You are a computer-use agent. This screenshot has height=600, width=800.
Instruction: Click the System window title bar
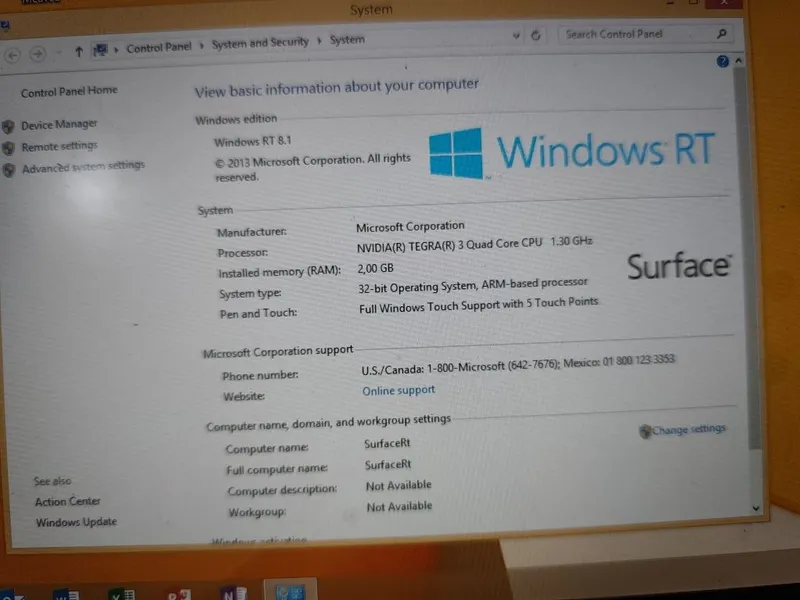(371, 10)
